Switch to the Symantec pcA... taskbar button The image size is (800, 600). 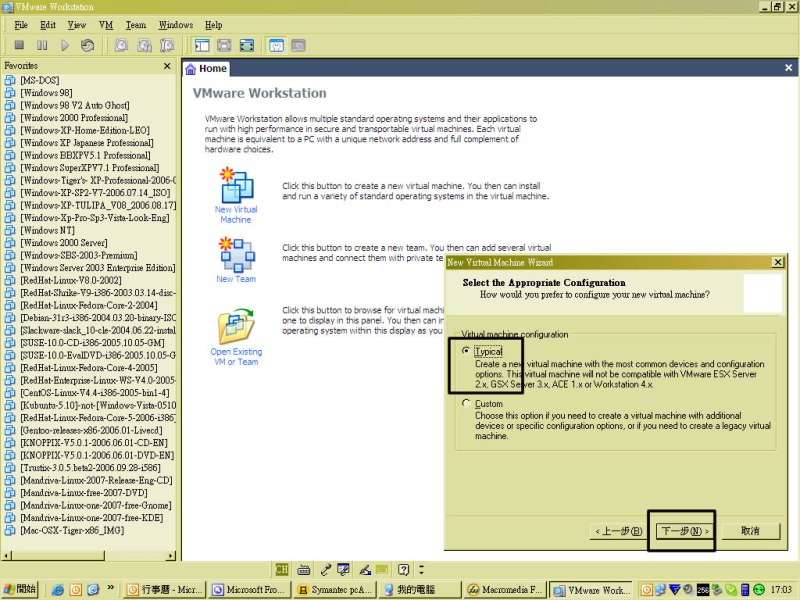click(334, 590)
